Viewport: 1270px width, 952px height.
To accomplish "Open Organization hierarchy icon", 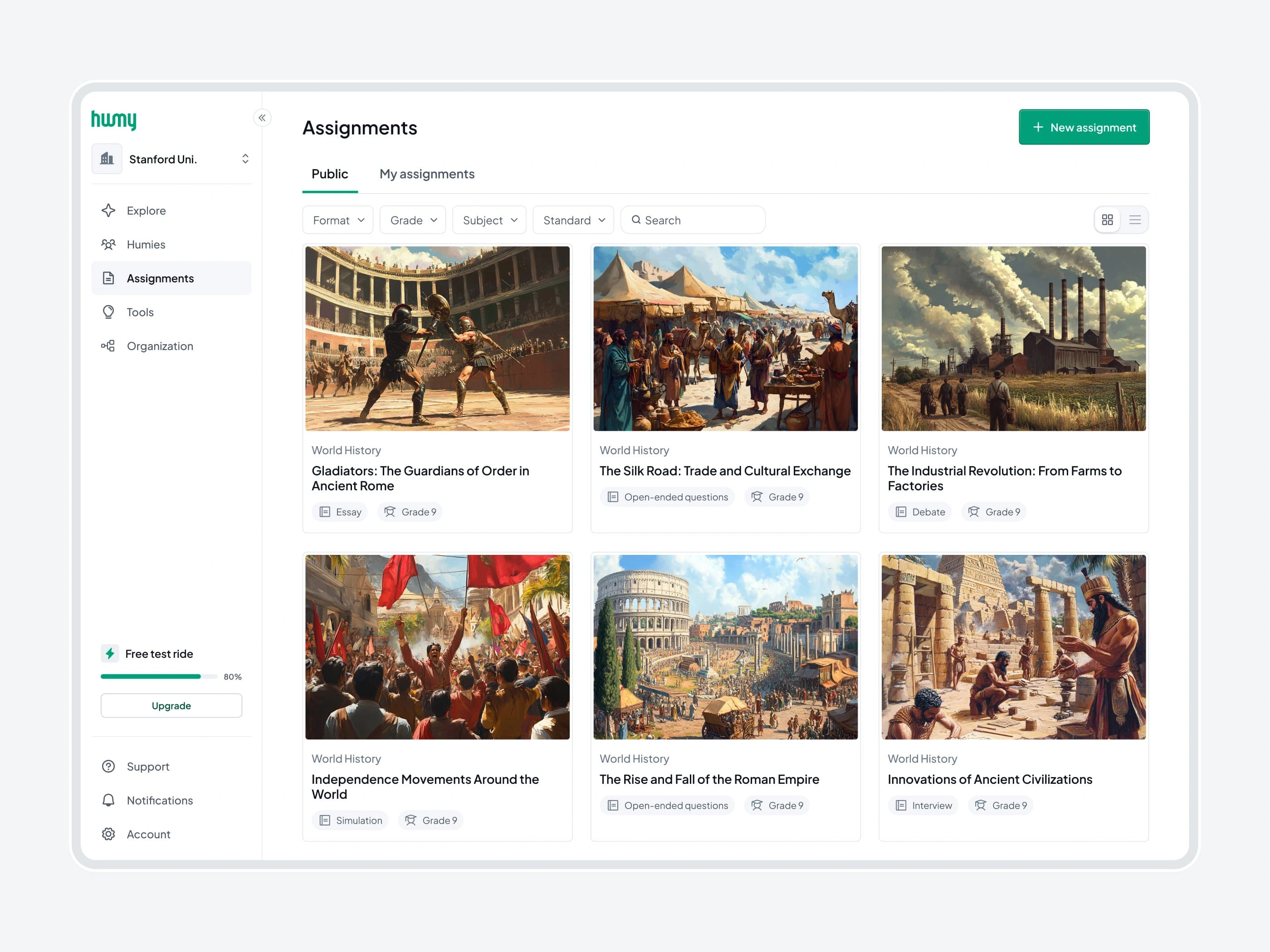I will 108,346.
